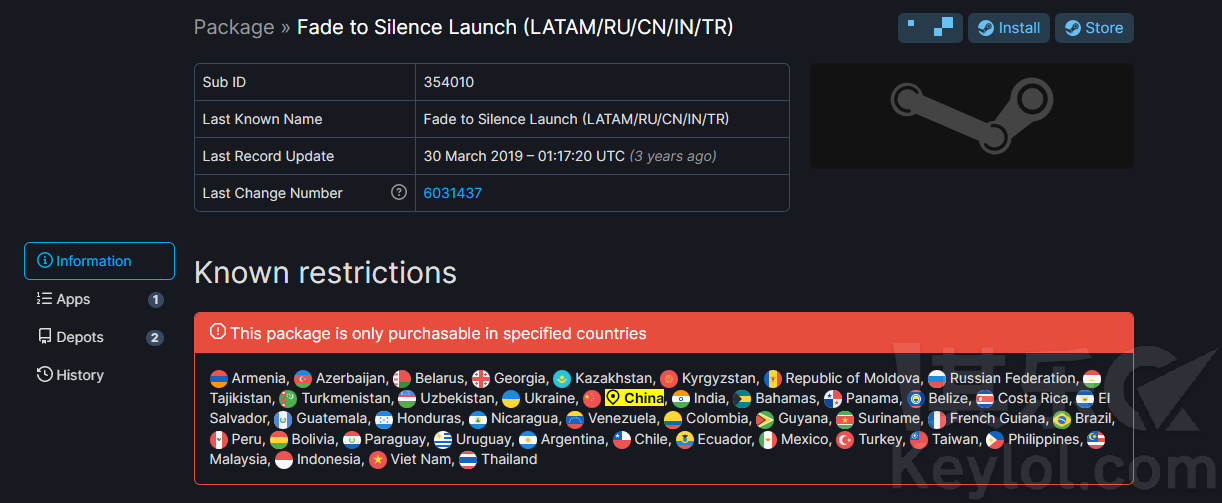The width and height of the screenshot is (1222, 503).
Task: Click the Ukraine flag icon
Action: click(511, 399)
